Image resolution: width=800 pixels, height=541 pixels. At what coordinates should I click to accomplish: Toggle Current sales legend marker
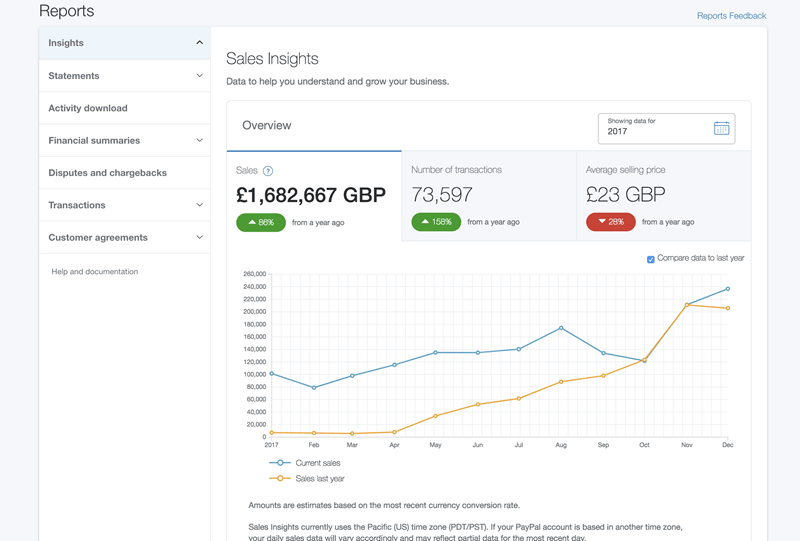[x=281, y=463]
